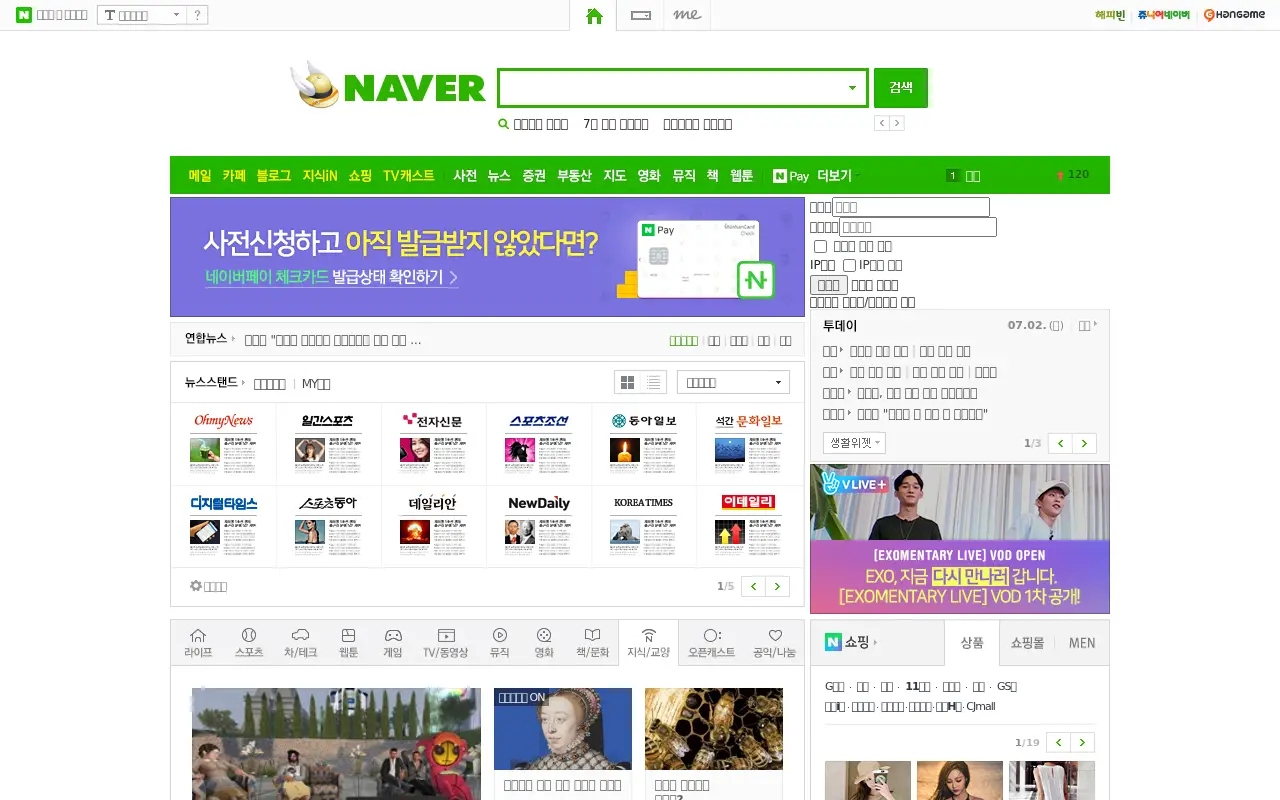Image resolution: width=1280 pixels, height=800 pixels.
Task: Click the Naver Pay check card banner
Action: point(487,257)
